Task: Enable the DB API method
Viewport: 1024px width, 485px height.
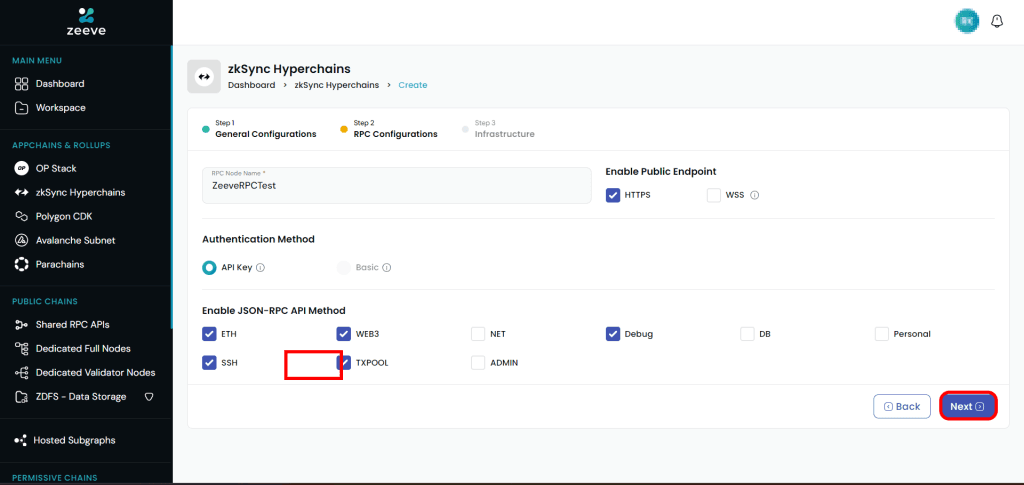Action: pyautogui.click(x=747, y=334)
